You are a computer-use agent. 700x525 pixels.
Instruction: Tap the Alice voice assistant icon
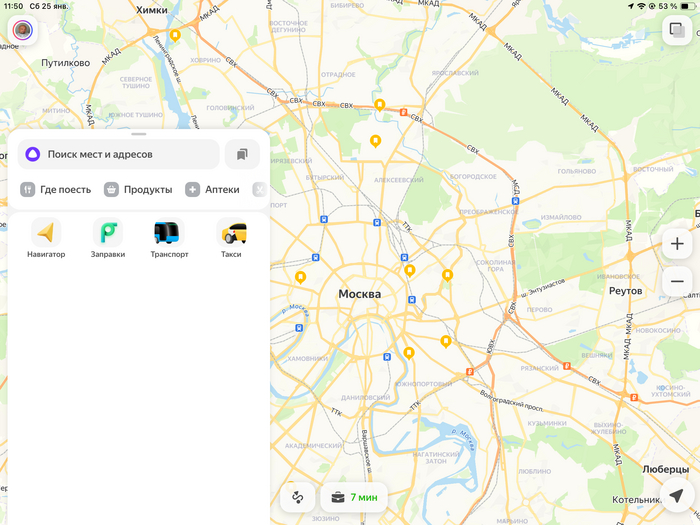click(x=33, y=154)
